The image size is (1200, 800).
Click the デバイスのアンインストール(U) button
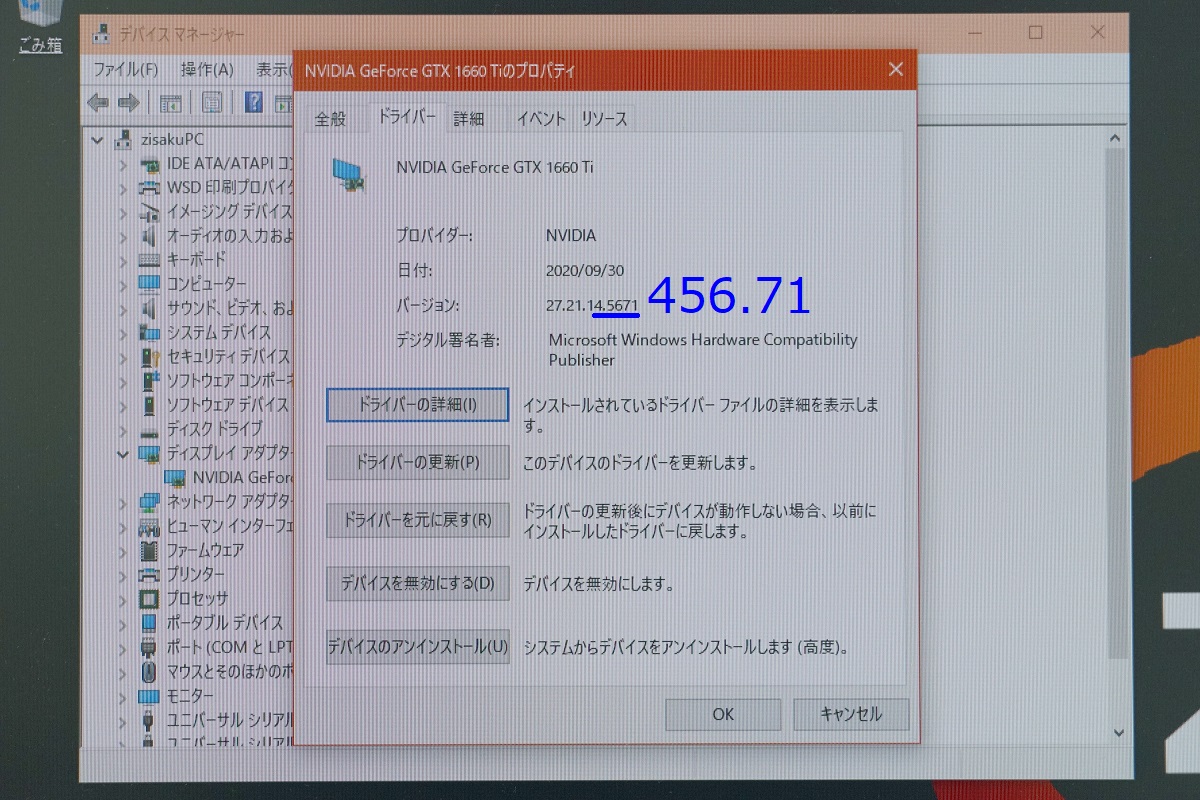(x=417, y=647)
